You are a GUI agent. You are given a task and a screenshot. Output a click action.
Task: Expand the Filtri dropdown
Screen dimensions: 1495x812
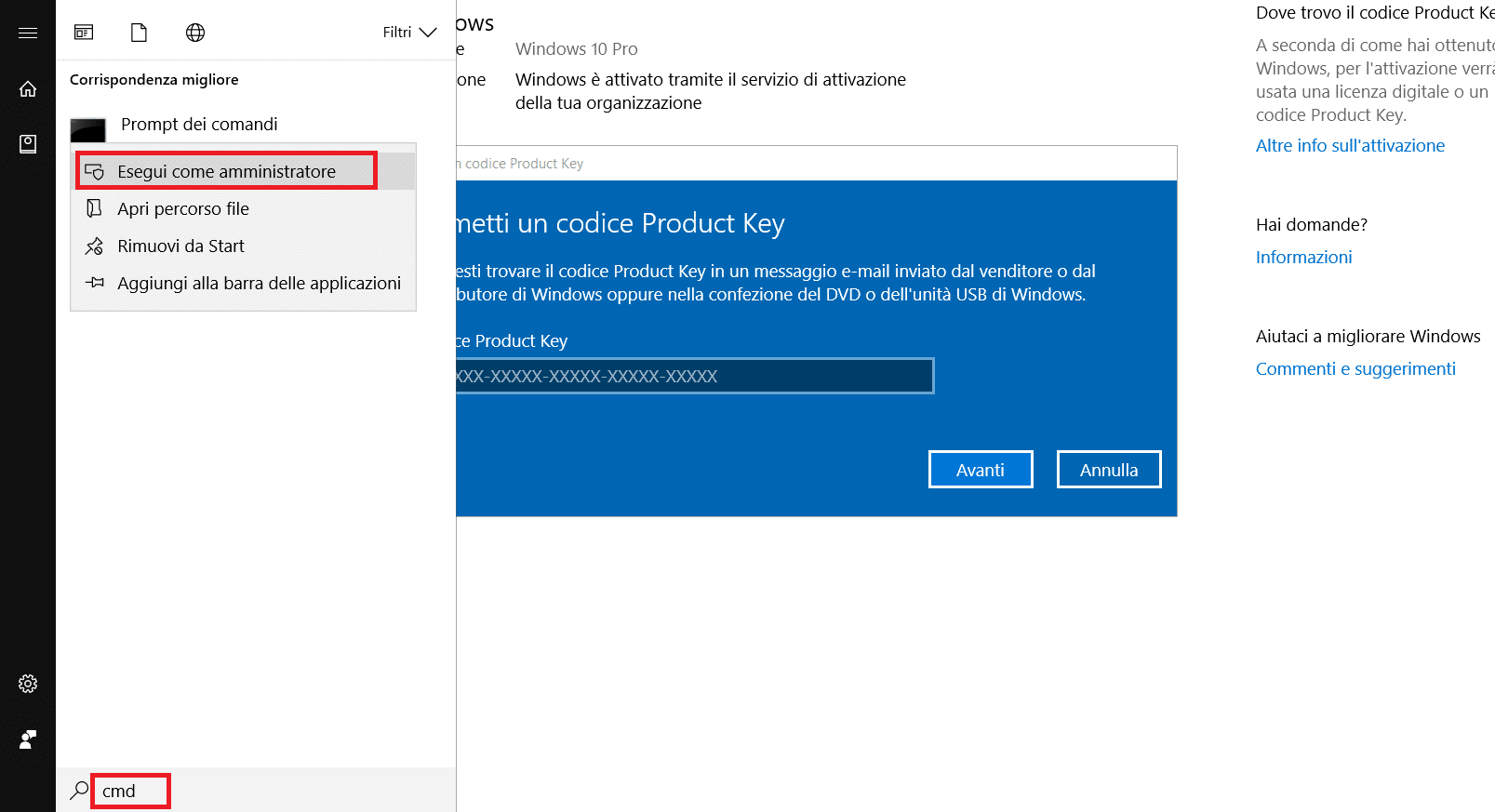point(409,33)
